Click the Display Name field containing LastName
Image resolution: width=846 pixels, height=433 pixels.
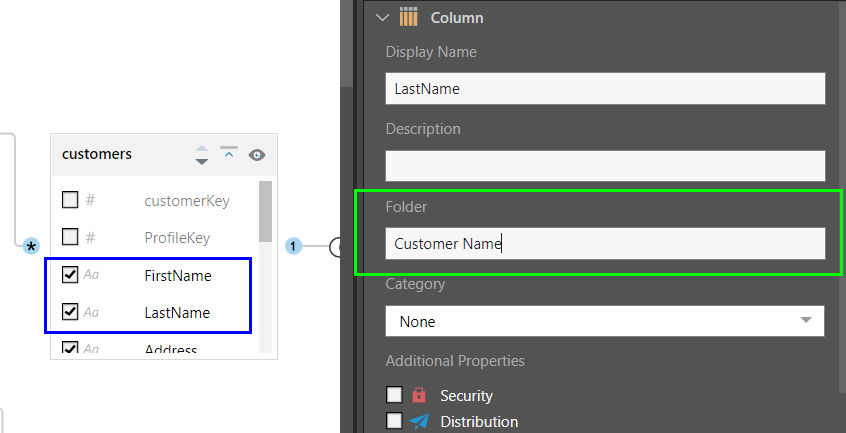pyautogui.click(x=604, y=88)
